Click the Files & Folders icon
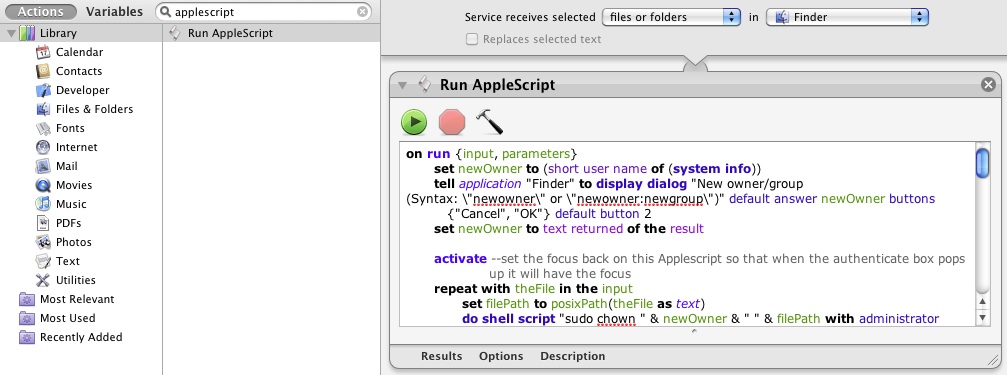1007x375 pixels. [x=43, y=109]
